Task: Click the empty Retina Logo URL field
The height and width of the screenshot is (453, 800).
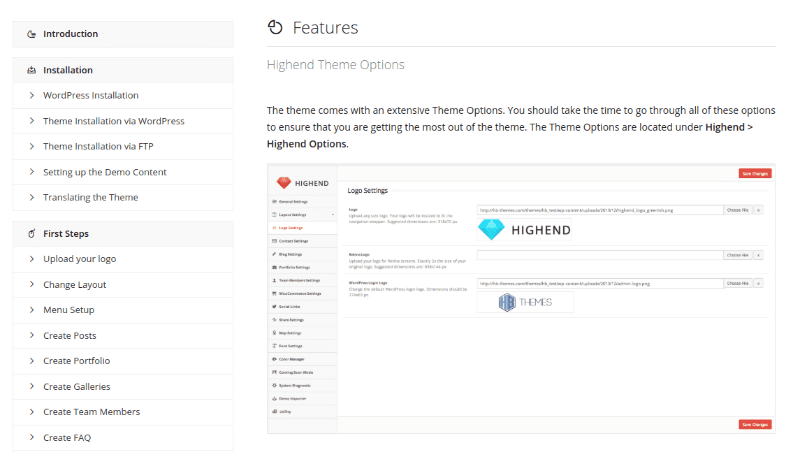Action: pos(600,255)
